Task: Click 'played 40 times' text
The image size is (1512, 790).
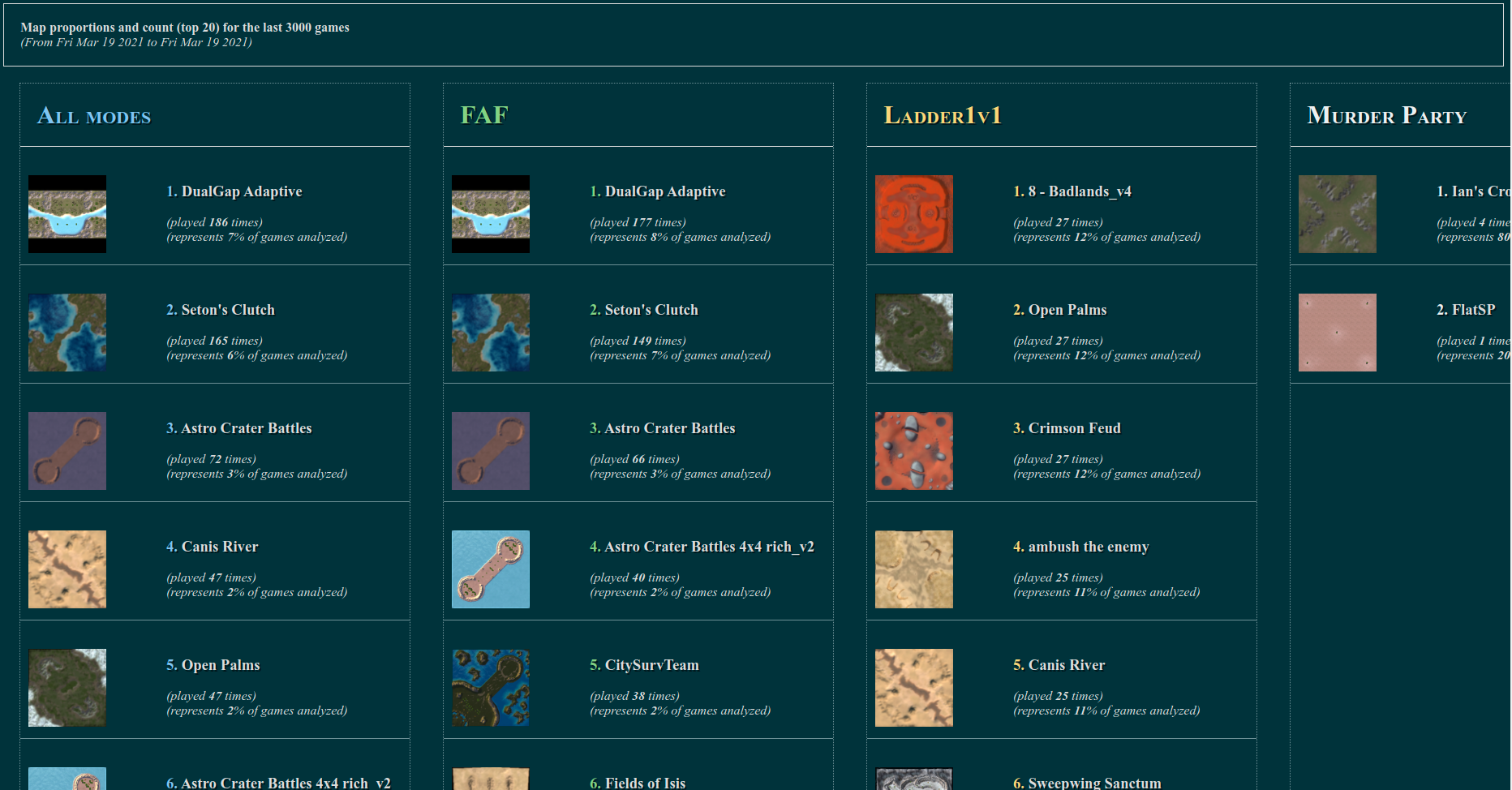Action: tap(634, 577)
